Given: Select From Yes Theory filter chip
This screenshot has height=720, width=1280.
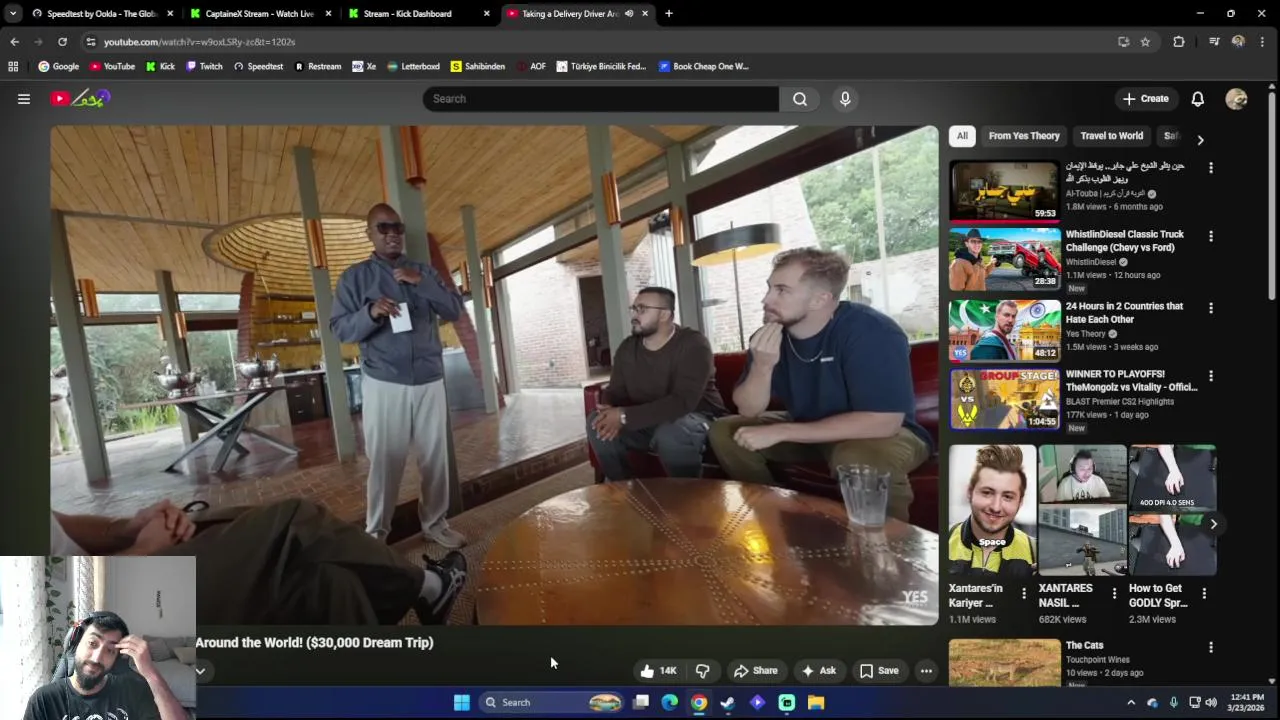Looking at the screenshot, I should pos(1024,136).
